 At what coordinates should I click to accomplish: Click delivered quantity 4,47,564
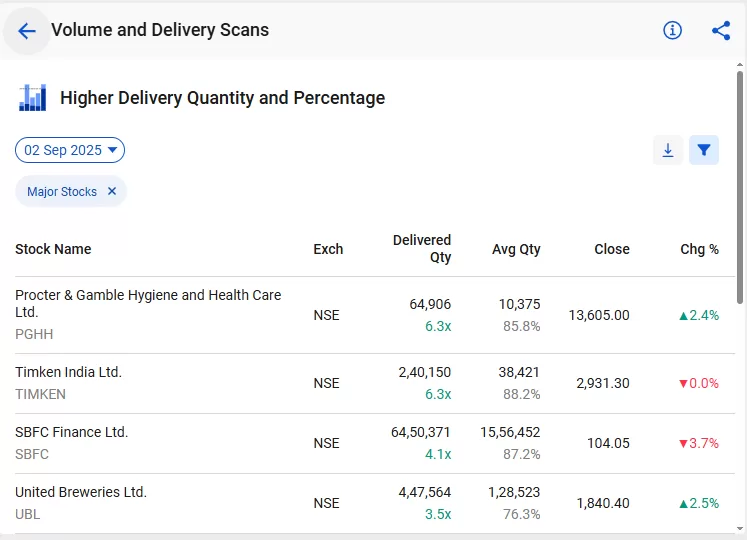424,492
